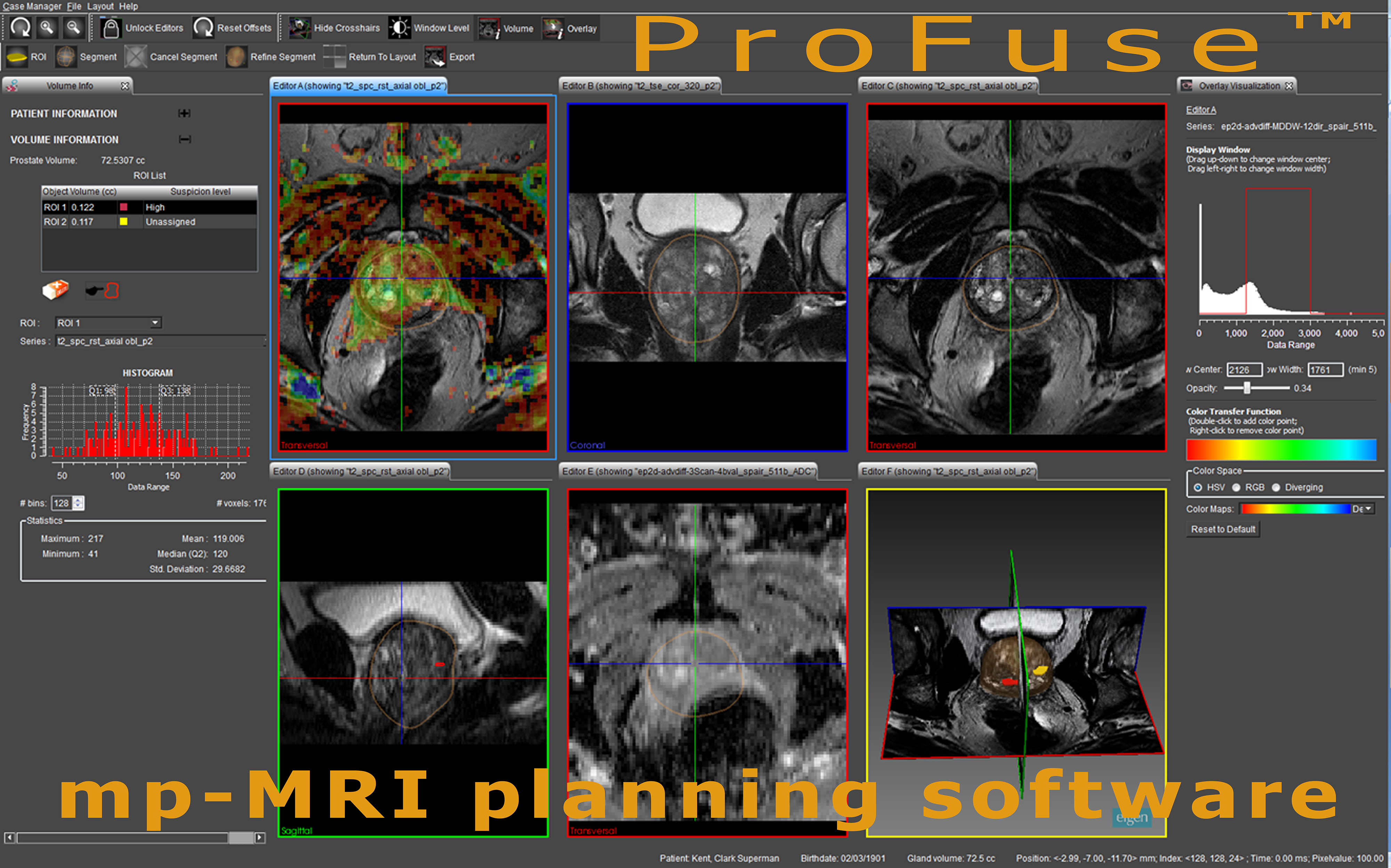Click the zoom out magnifier icon
The height and width of the screenshot is (868, 1391).
[73, 27]
